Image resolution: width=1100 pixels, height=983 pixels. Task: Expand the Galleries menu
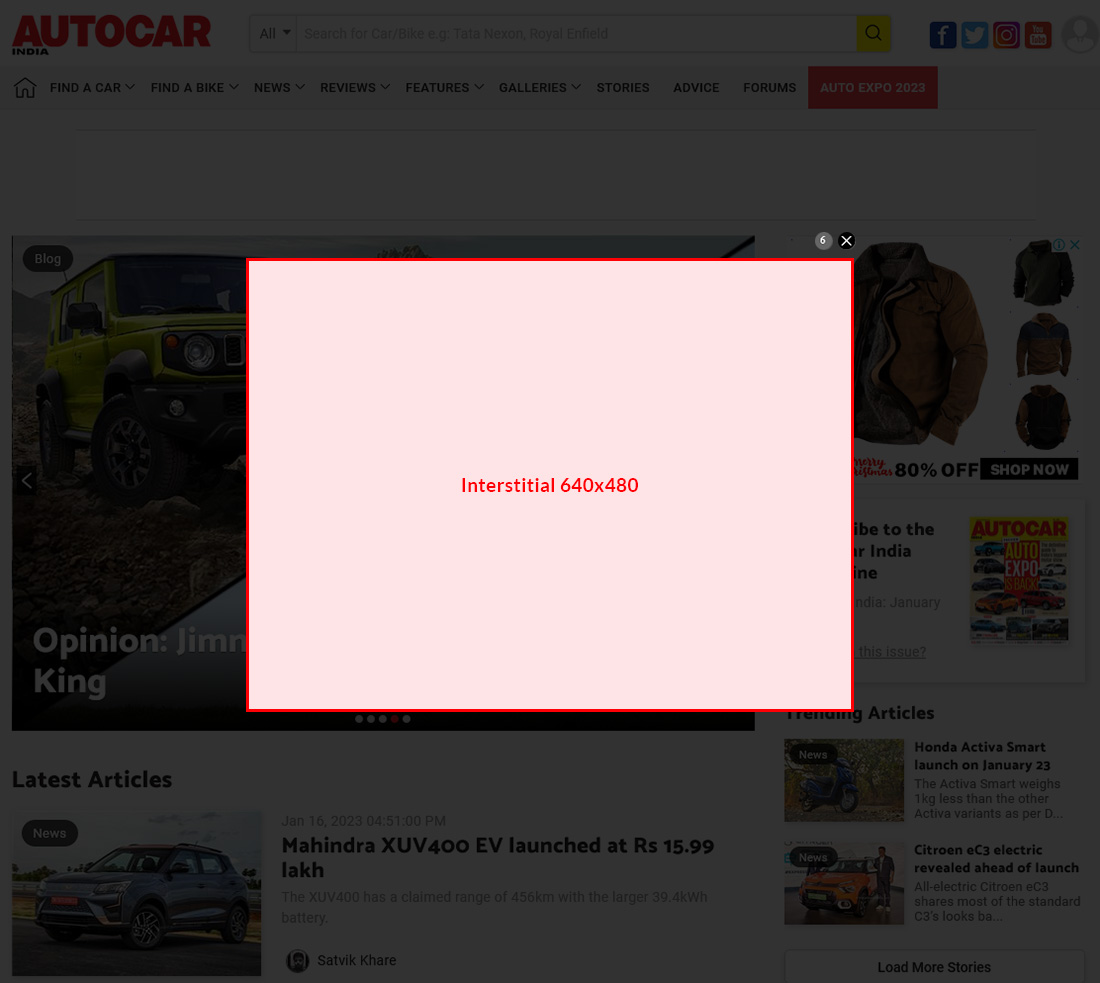(539, 88)
